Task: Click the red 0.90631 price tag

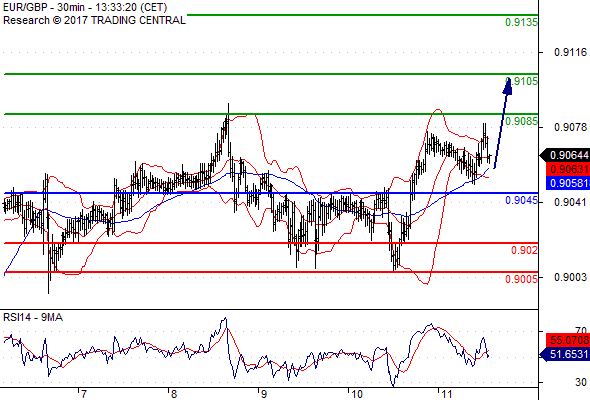Action: (567, 169)
